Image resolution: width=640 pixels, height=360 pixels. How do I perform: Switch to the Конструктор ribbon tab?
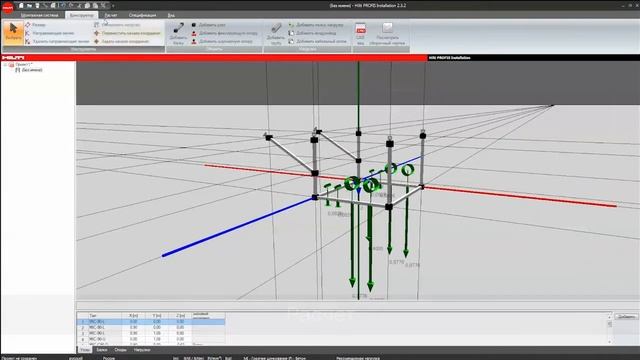point(82,15)
